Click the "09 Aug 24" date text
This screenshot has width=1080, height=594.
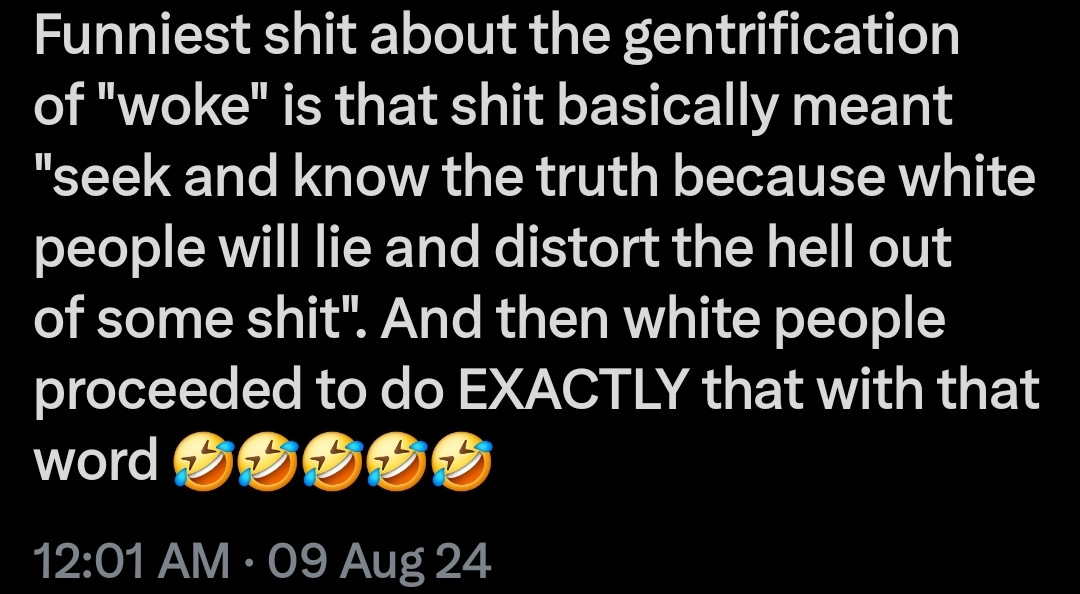[x=382, y=561]
